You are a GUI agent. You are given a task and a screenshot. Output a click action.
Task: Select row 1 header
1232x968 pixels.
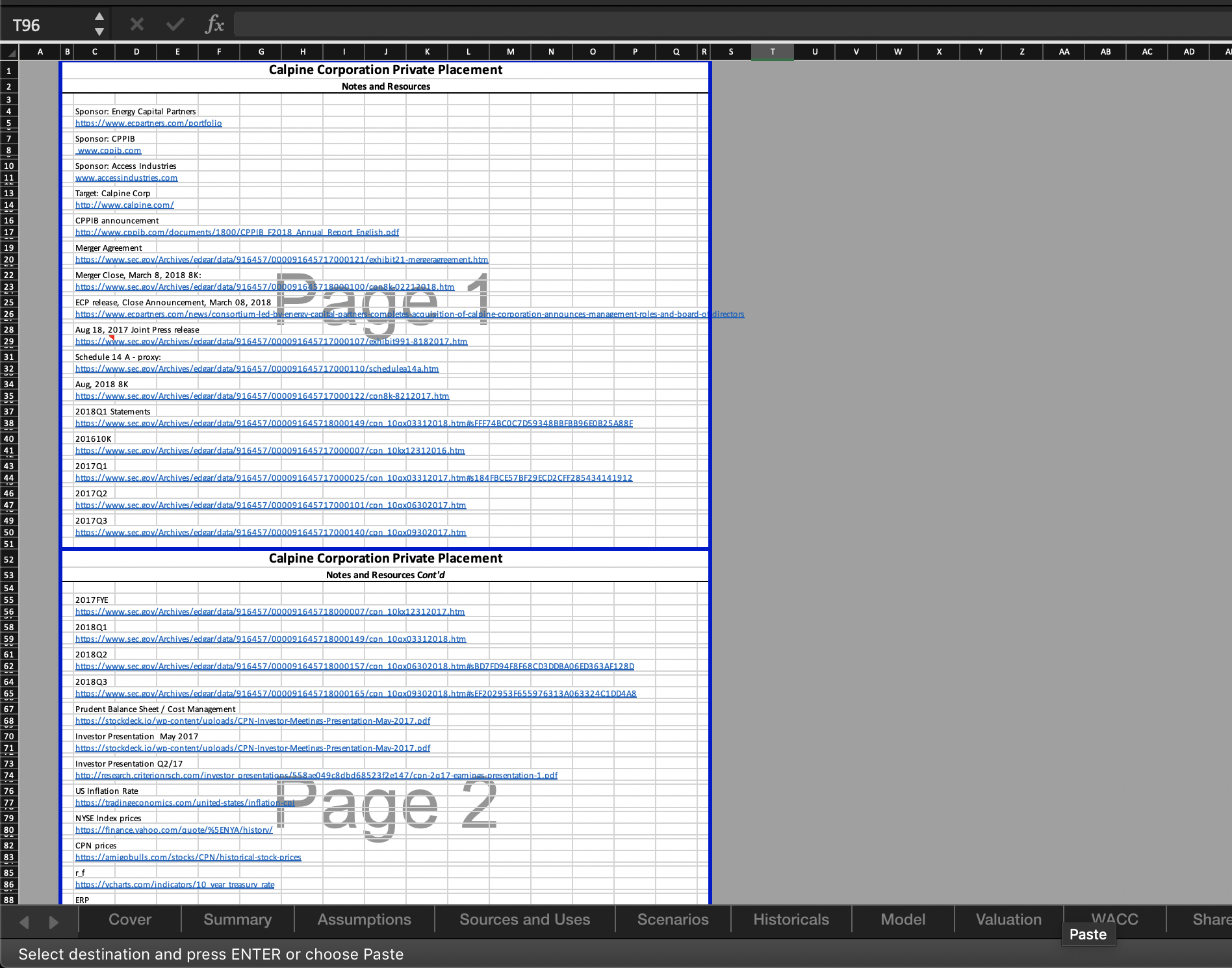pyautogui.click(x=9, y=71)
